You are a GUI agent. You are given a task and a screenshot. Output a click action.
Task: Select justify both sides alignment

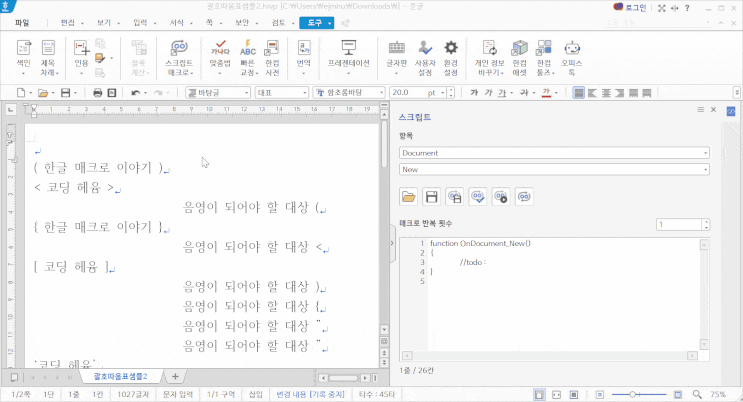[579, 93]
